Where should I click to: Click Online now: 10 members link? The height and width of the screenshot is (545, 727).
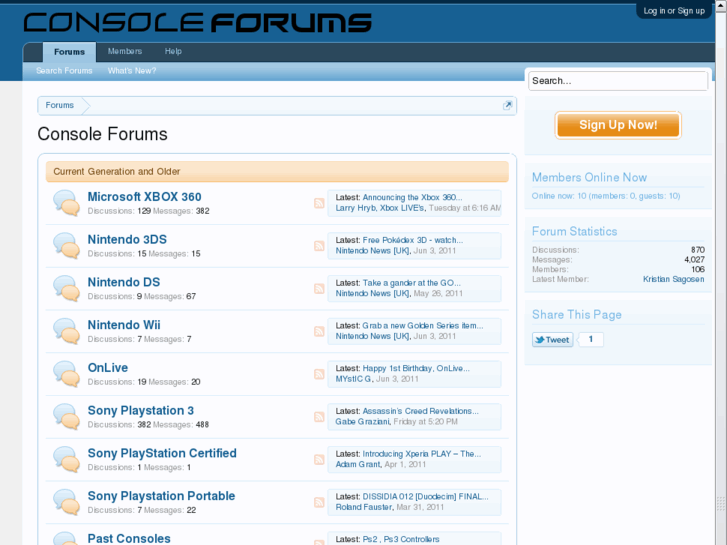pos(606,196)
